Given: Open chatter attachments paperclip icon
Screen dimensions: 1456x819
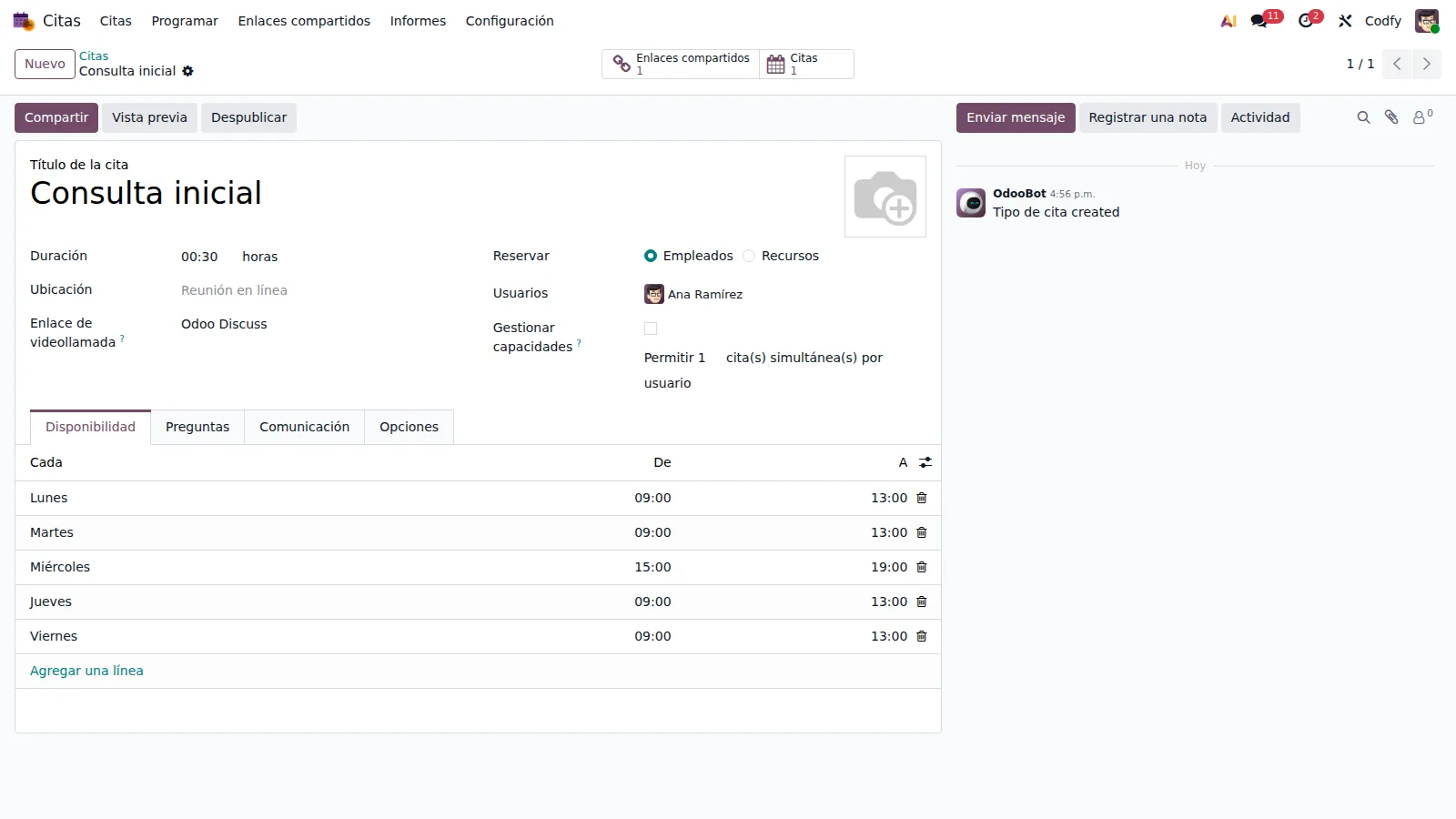Looking at the screenshot, I should pyautogui.click(x=1391, y=117).
